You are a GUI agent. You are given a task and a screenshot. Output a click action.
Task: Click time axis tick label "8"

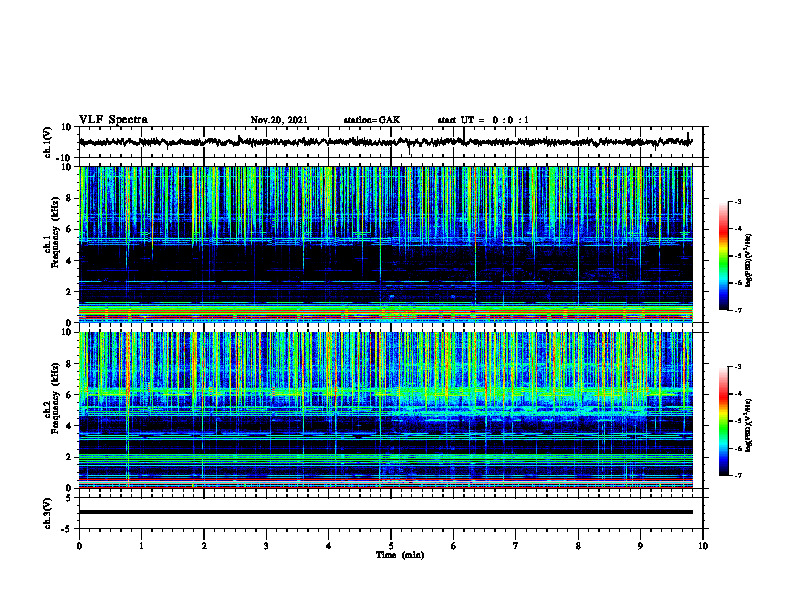(578, 546)
